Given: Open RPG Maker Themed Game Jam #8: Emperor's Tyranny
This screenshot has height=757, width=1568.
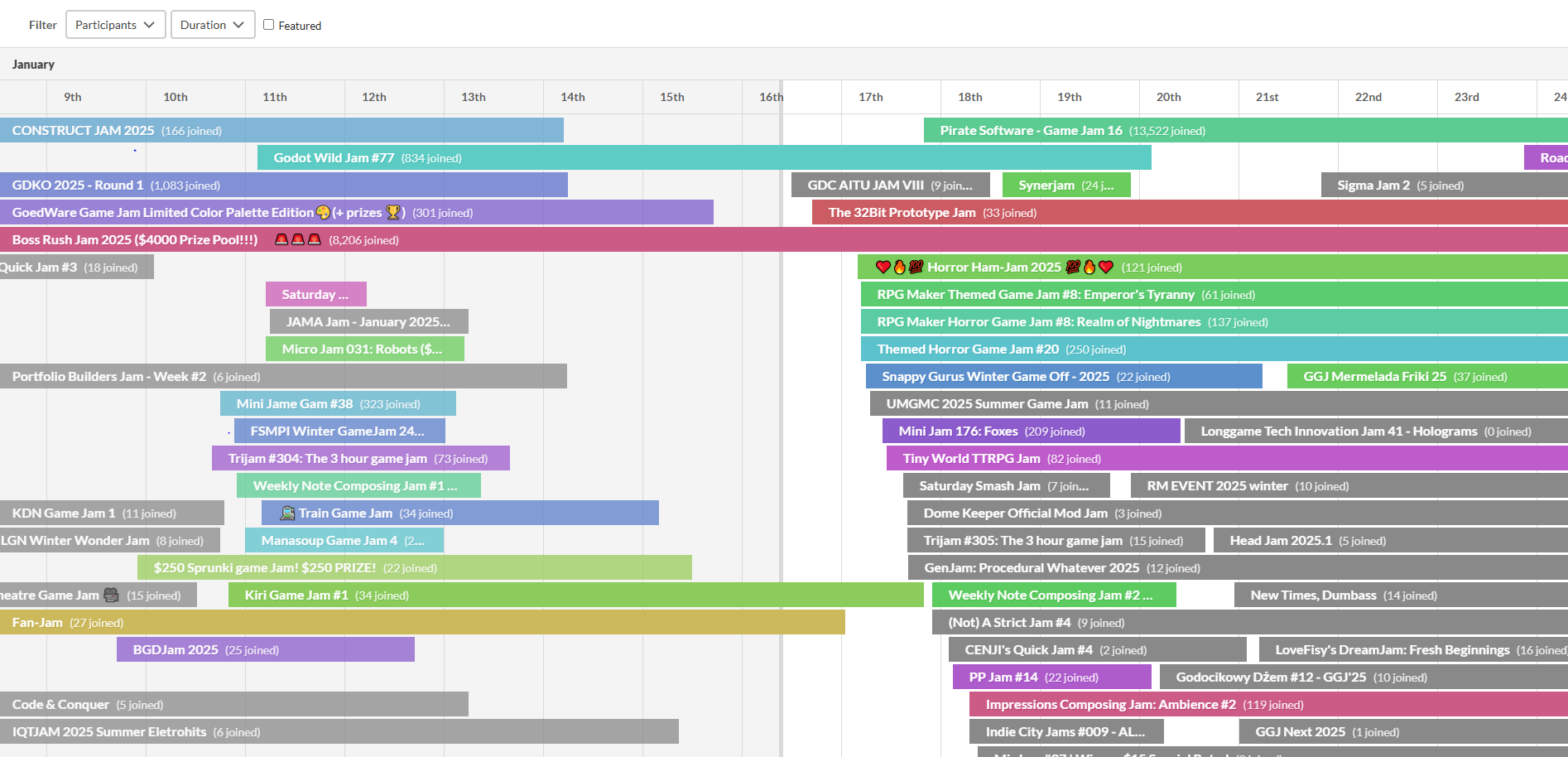Looking at the screenshot, I should [1214, 295].
